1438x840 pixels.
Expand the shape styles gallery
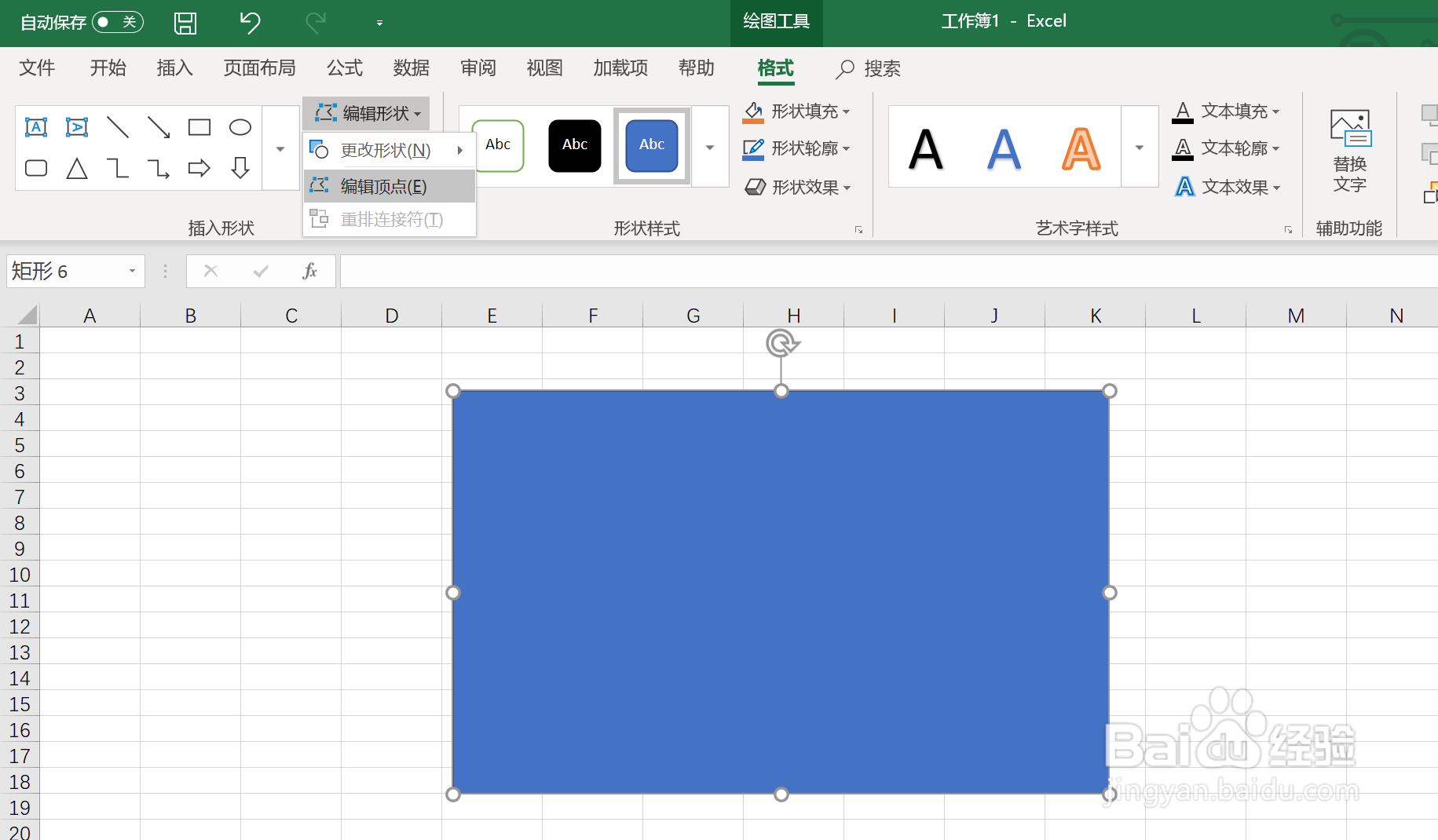pos(710,148)
